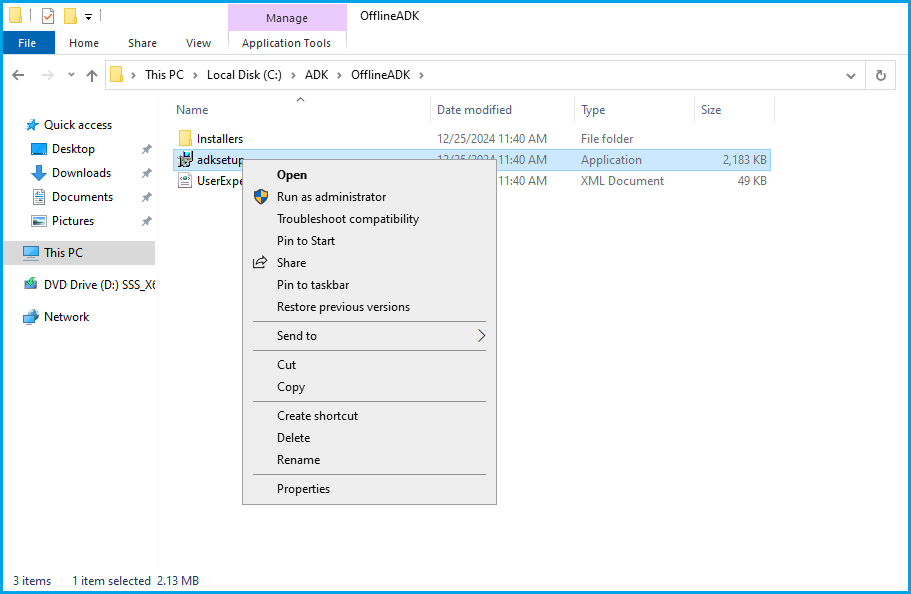Click the Network icon in sidebar
The height and width of the screenshot is (594, 911).
31,317
